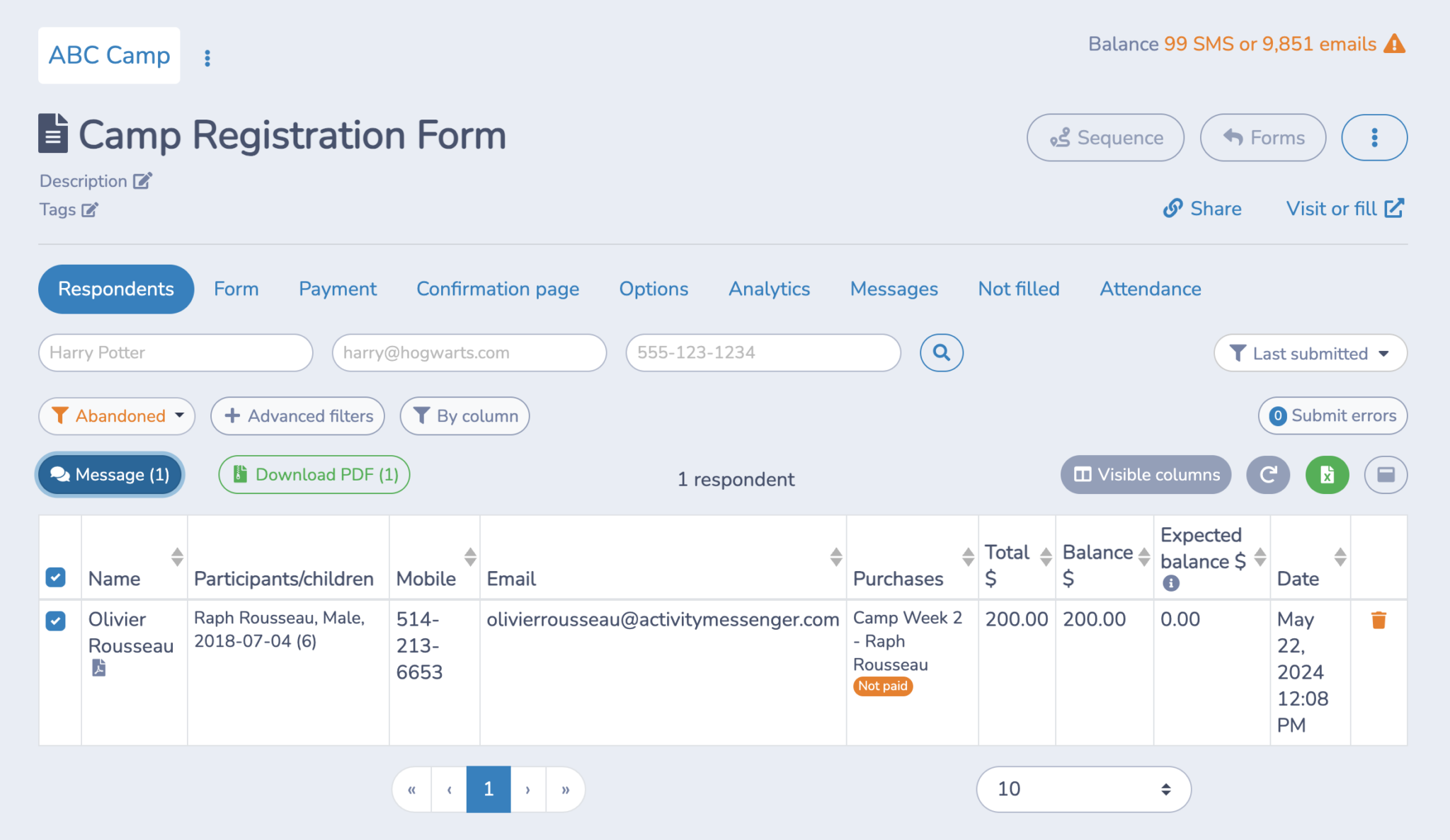This screenshot has height=840, width=1450.
Task: Uncheck the Olivier Rousseau row checkbox
Action: 55,621
